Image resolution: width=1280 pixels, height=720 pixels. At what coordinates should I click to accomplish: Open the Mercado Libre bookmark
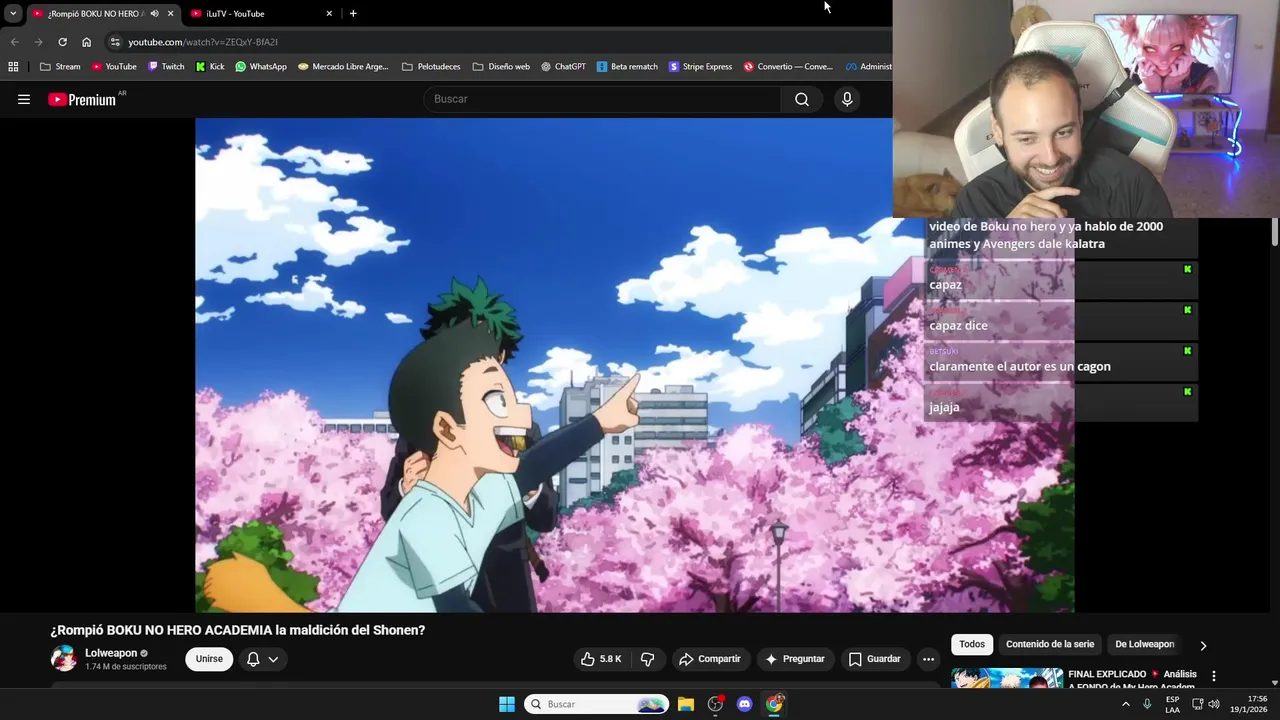tap(343, 67)
